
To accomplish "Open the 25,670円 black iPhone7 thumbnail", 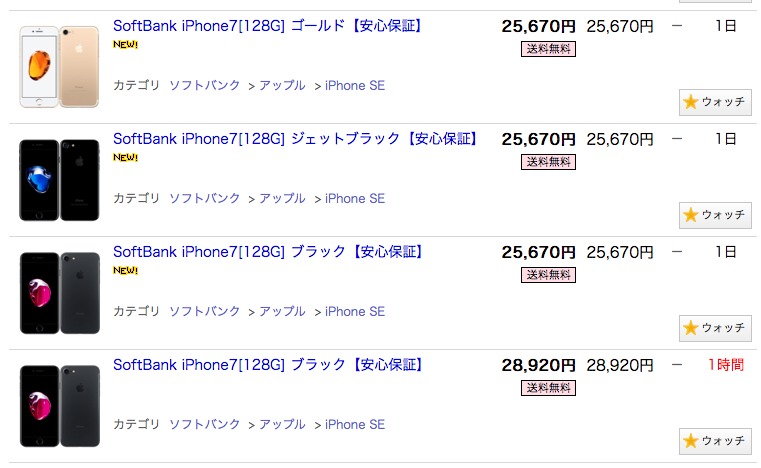I will coord(60,293).
